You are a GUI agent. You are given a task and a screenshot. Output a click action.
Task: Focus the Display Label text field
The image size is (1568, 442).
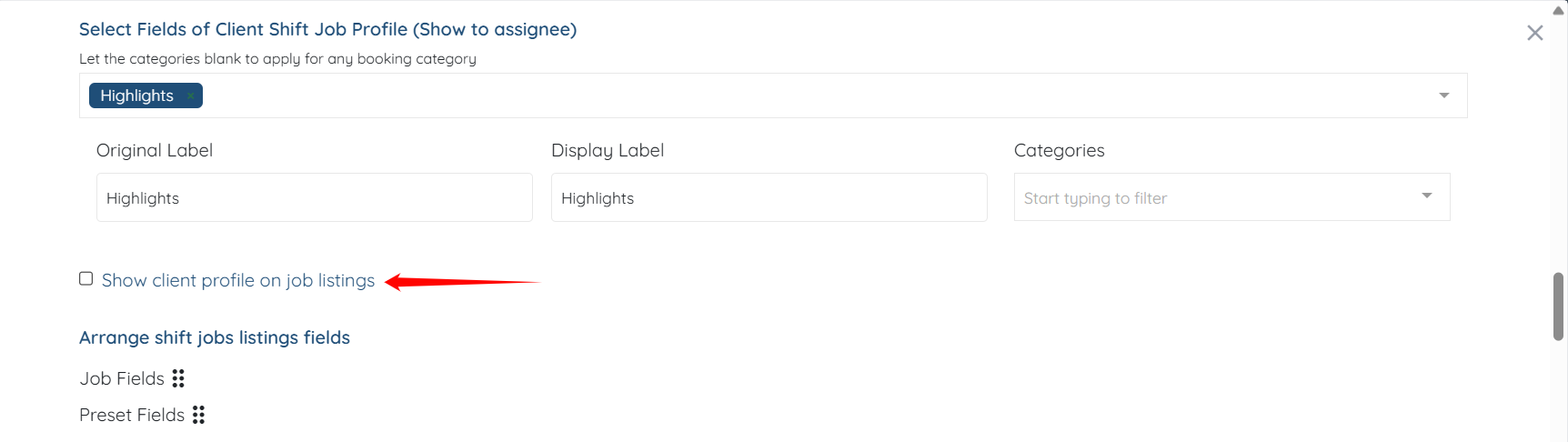point(769,198)
